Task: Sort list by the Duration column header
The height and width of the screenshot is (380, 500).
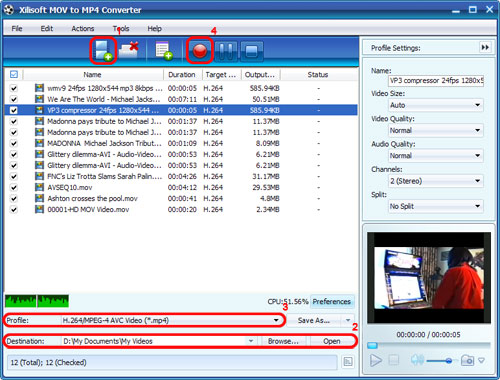Action: point(182,75)
